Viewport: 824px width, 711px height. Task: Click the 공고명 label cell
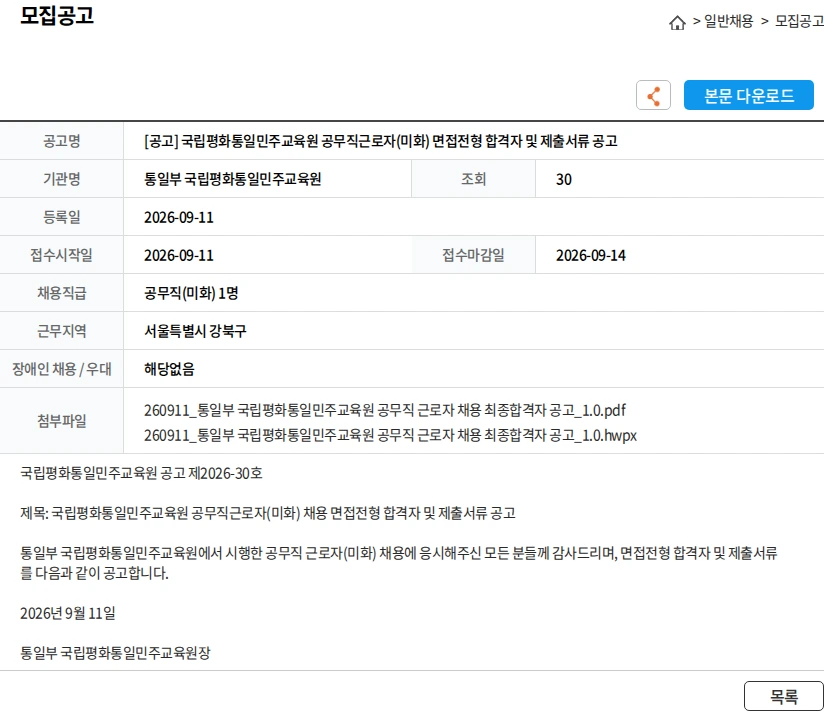point(61,141)
